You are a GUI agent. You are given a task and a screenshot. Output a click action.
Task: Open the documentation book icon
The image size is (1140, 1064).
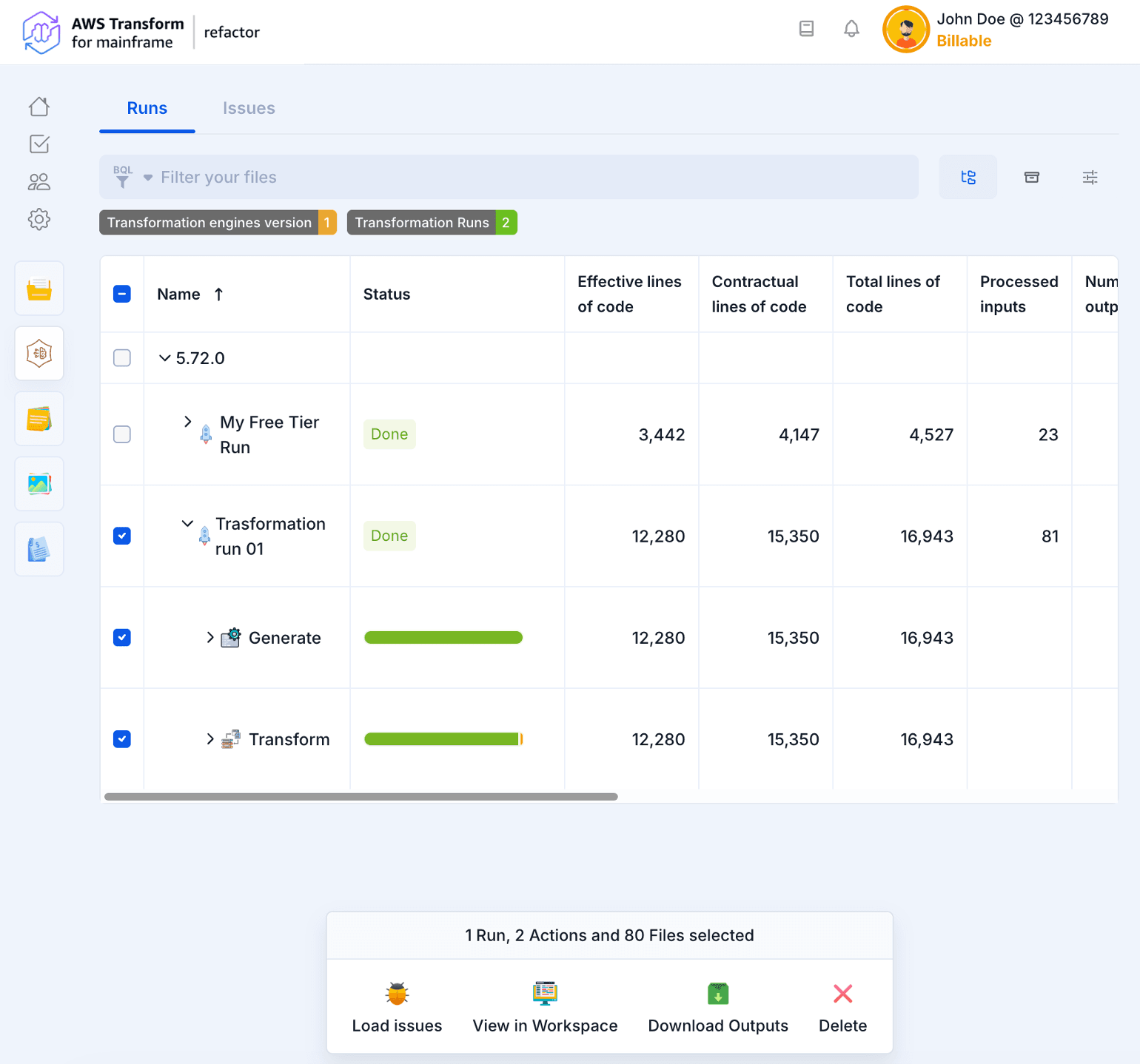[x=806, y=29]
